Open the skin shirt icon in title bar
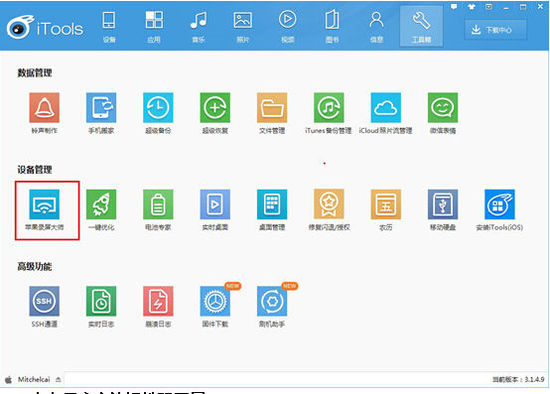550x394 pixels. 471,6
